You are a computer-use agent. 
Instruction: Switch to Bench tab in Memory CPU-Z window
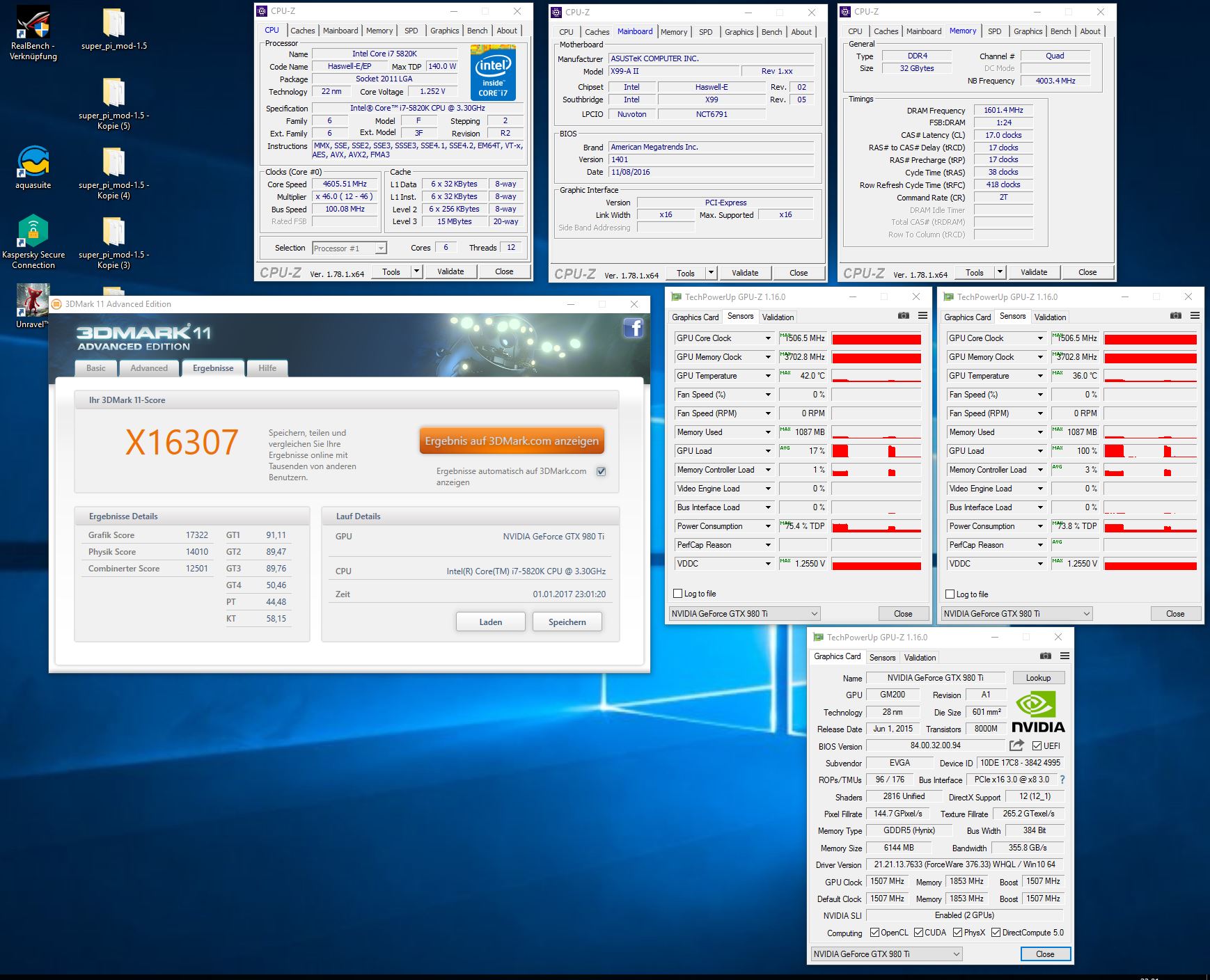coord(1061,31)
